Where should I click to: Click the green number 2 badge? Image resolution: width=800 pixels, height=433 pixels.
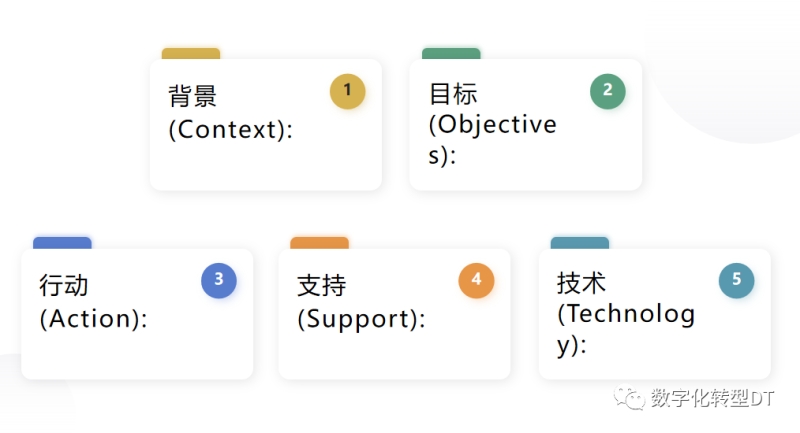click(607, 91)
